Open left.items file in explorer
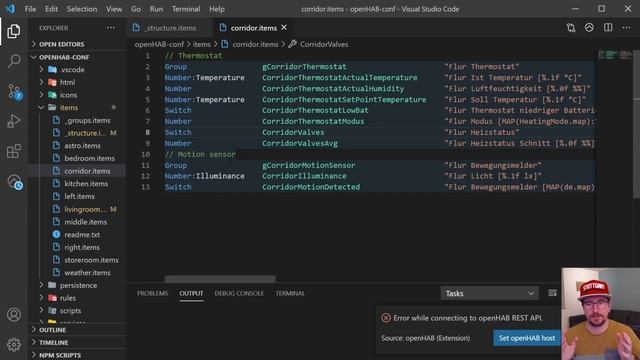The image size is (640, 360). click(x=78, y=196)
